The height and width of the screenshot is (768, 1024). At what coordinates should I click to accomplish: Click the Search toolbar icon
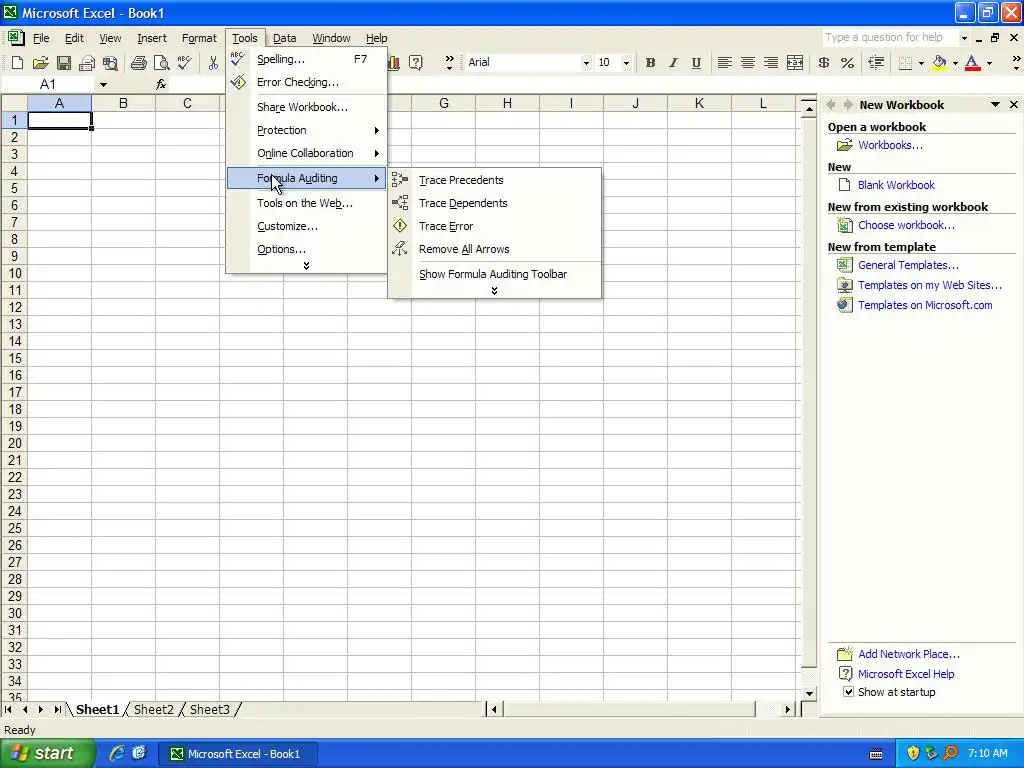pyautogui.click(x=110, y=63)
